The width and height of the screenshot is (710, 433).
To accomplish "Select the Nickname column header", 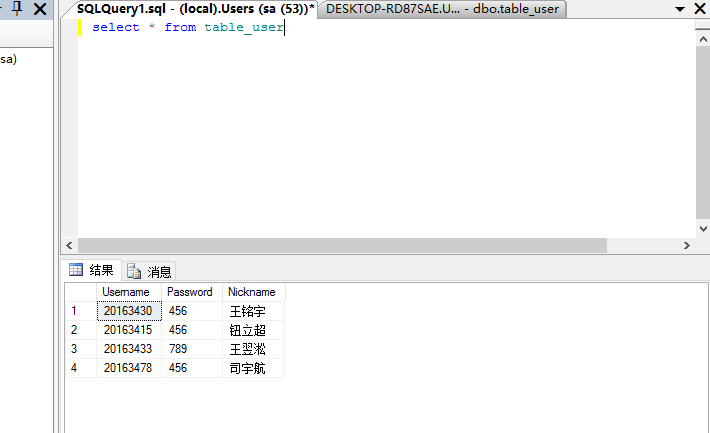I will [x=254, y=292].
